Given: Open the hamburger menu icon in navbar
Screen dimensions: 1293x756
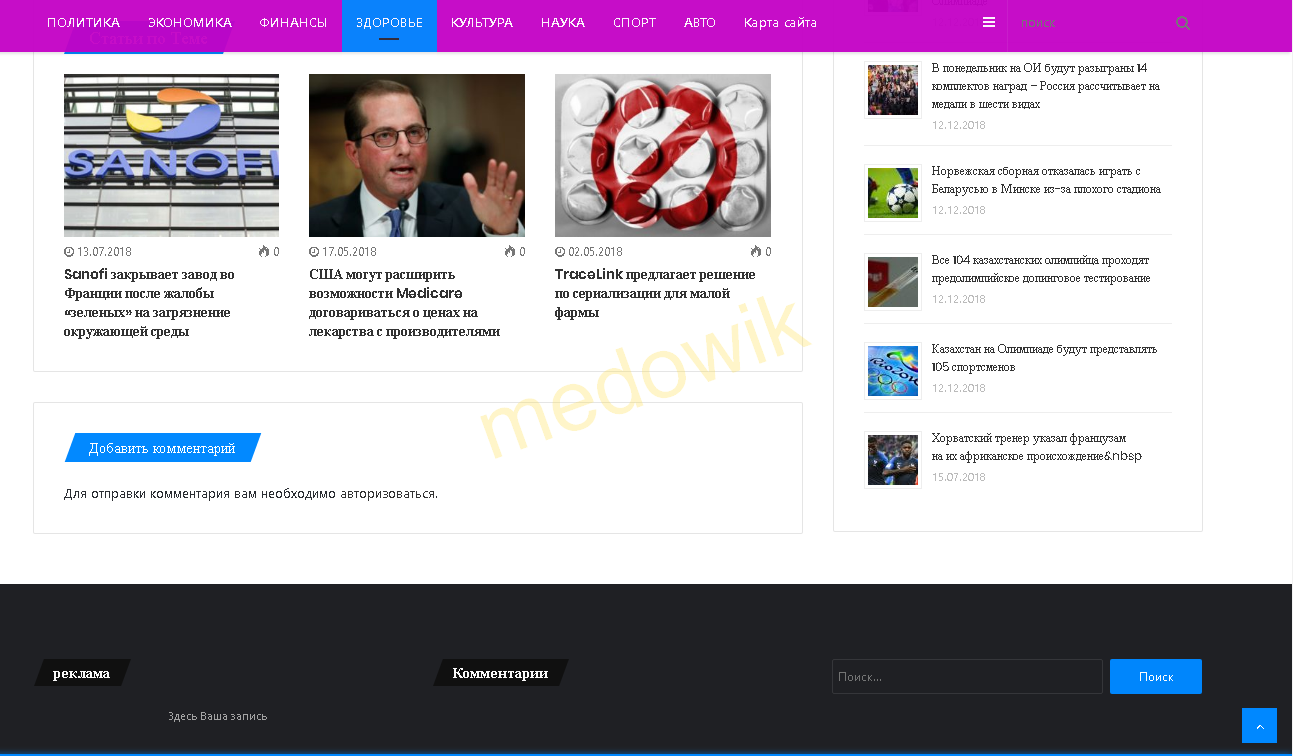Looking at the screenshot, I should click(x=989, y=22).
